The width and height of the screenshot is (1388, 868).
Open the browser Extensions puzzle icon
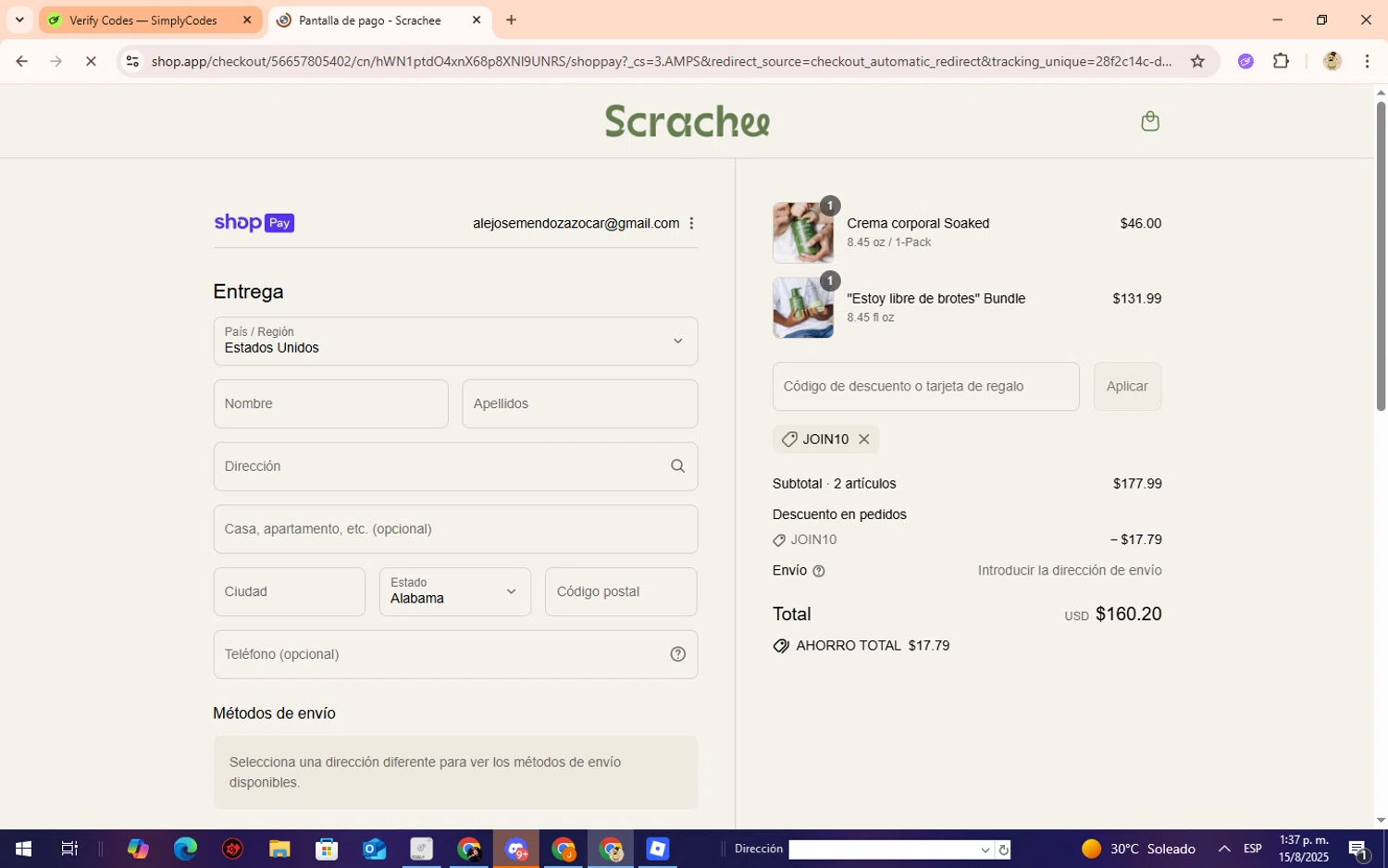pos(1281,61)
